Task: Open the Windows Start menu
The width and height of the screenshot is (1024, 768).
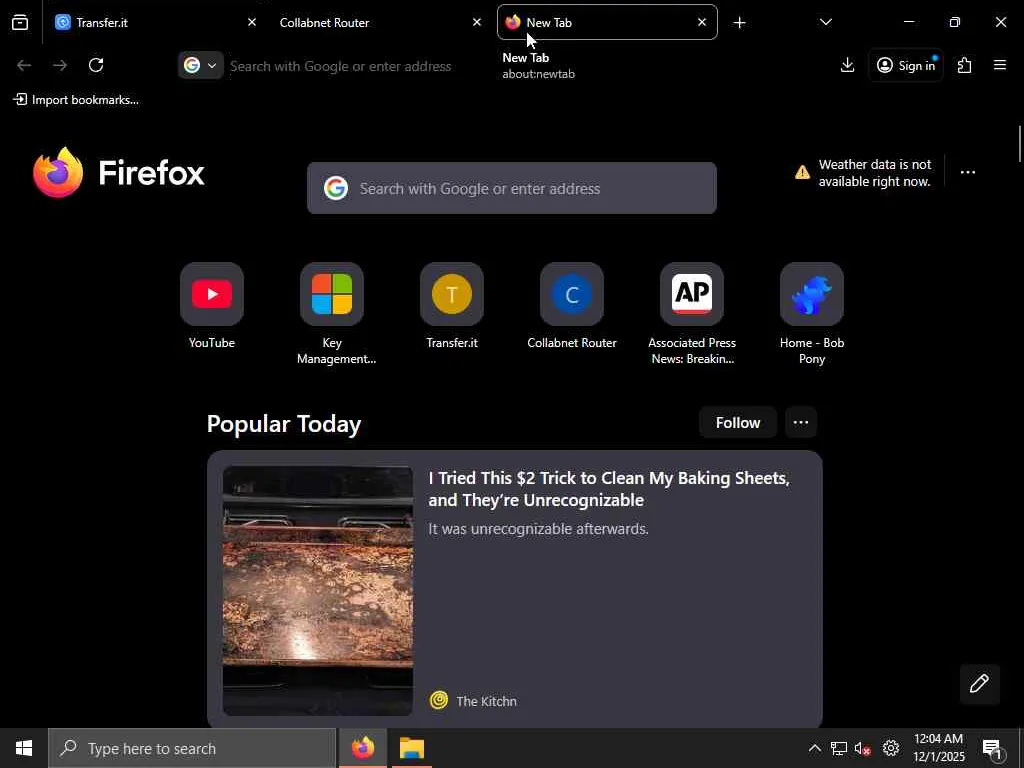Action: (x=24, y=748)
